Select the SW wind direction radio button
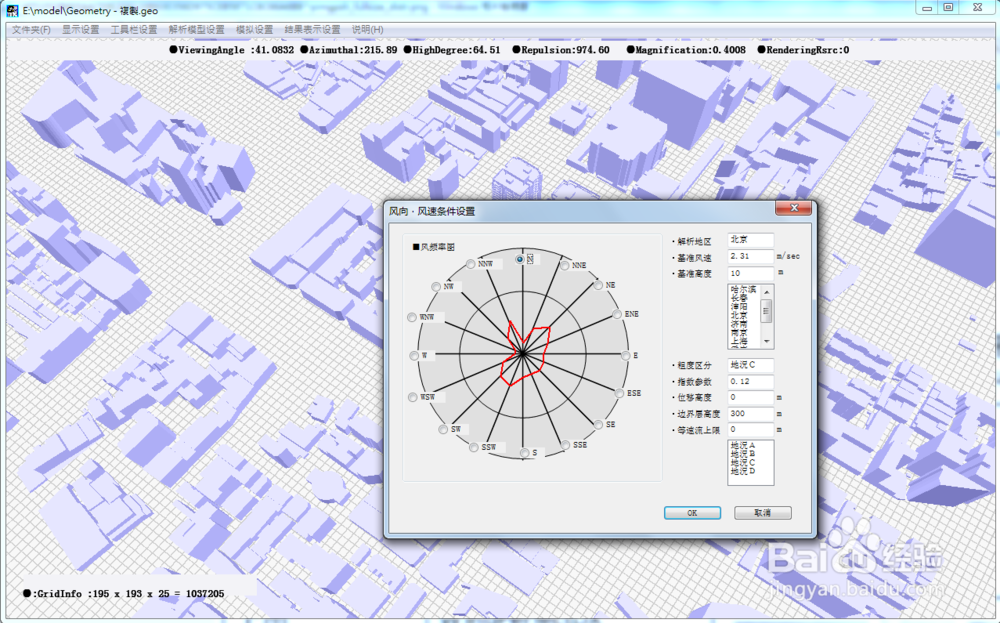 pyautogui.click(x=443, y=430)
